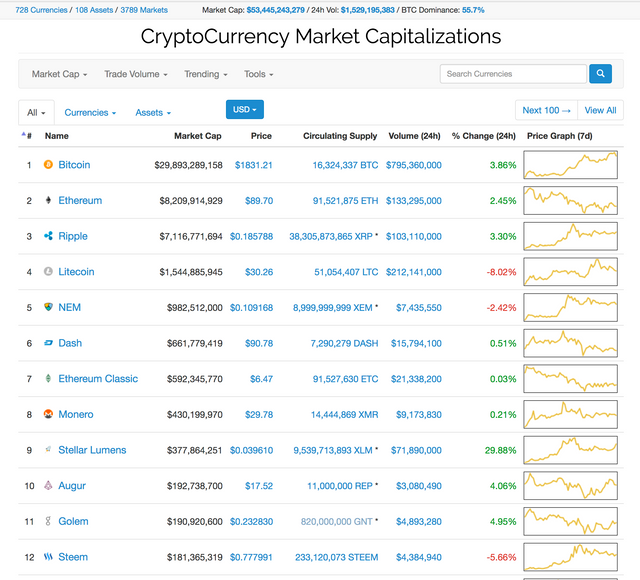Expand the Tools menu
Screen dimensions: 640x580
click(x=258, y=74)
